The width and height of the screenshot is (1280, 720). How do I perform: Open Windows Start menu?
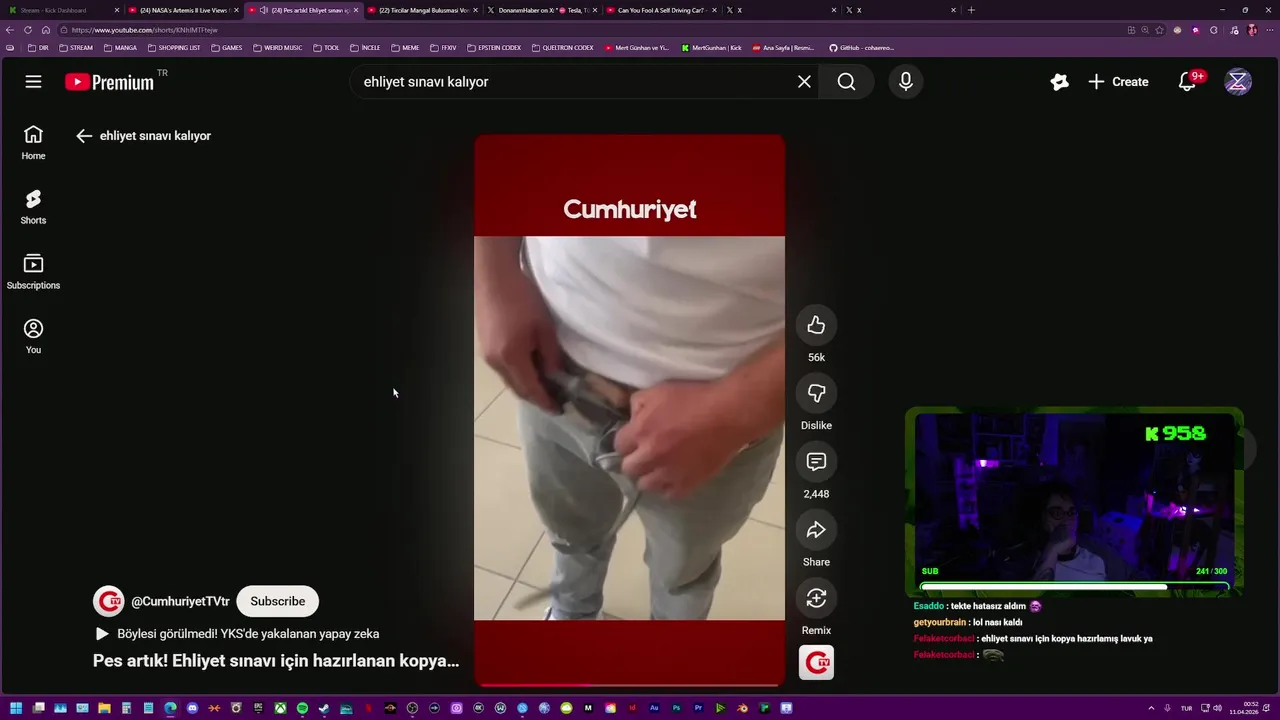pos(16,709)
